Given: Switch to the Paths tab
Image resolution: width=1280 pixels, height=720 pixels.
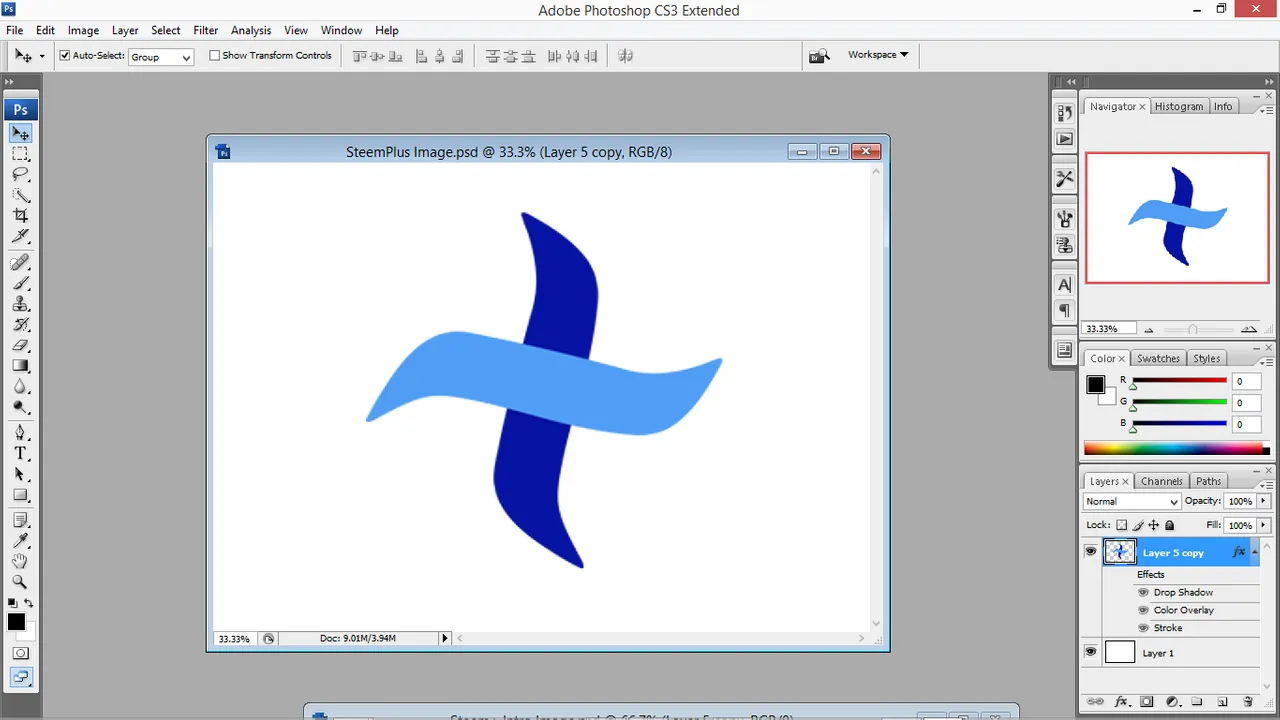Looking at the screenshot, I should pos(1209,481).
